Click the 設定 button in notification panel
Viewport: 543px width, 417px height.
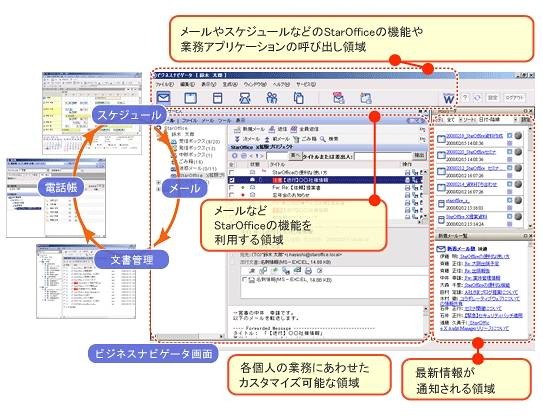coord(526,120)
